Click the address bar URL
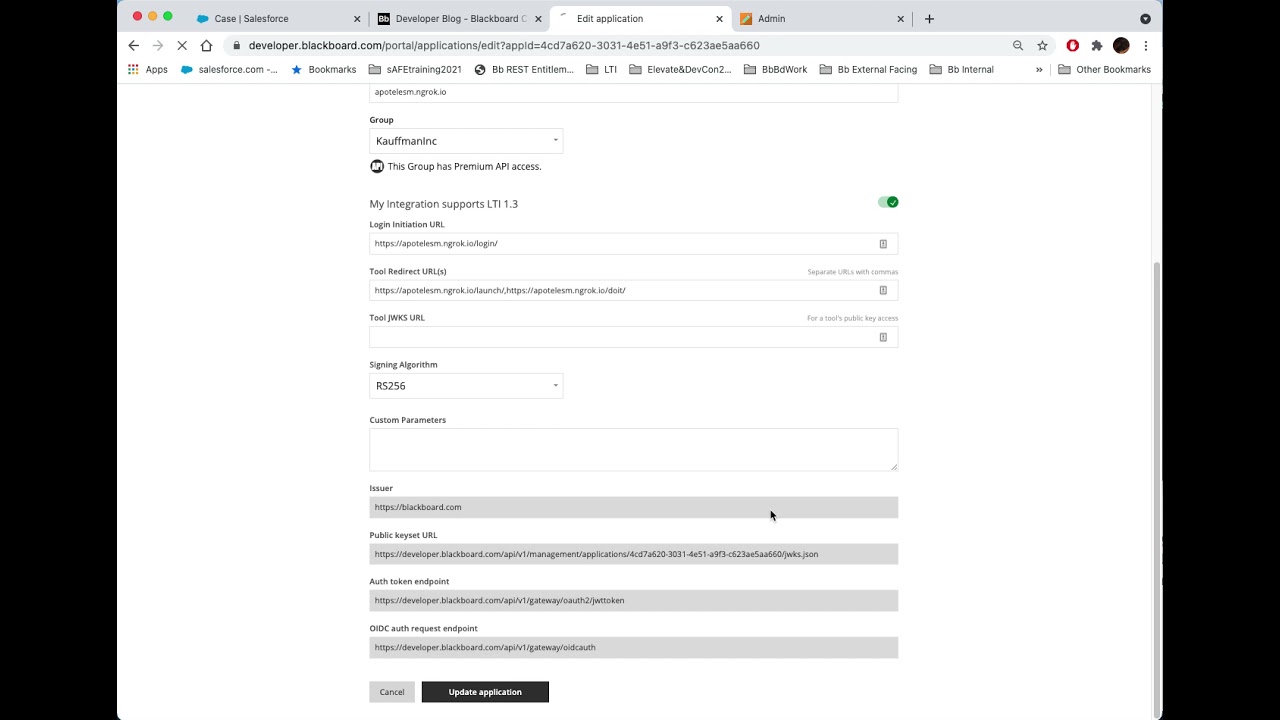The width and height of the screenshot is (1280, 720). click(x=504, y=45)
